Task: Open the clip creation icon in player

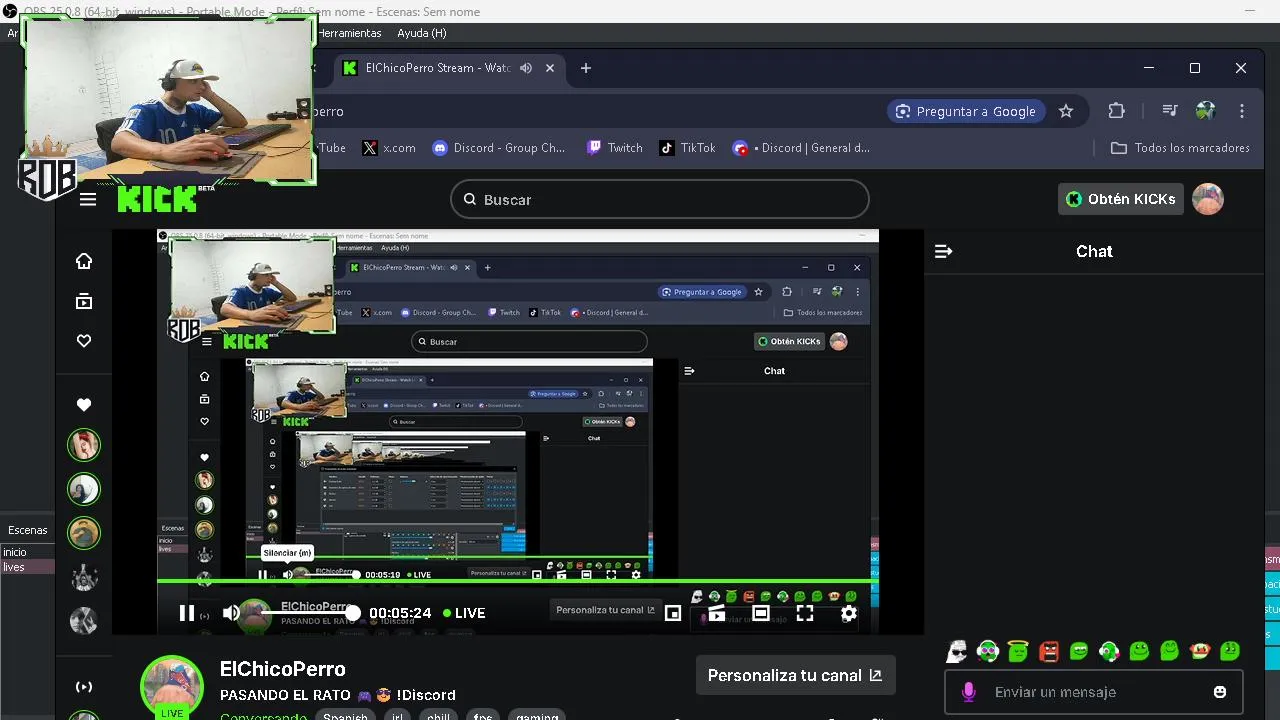Action: coord(717,614)
